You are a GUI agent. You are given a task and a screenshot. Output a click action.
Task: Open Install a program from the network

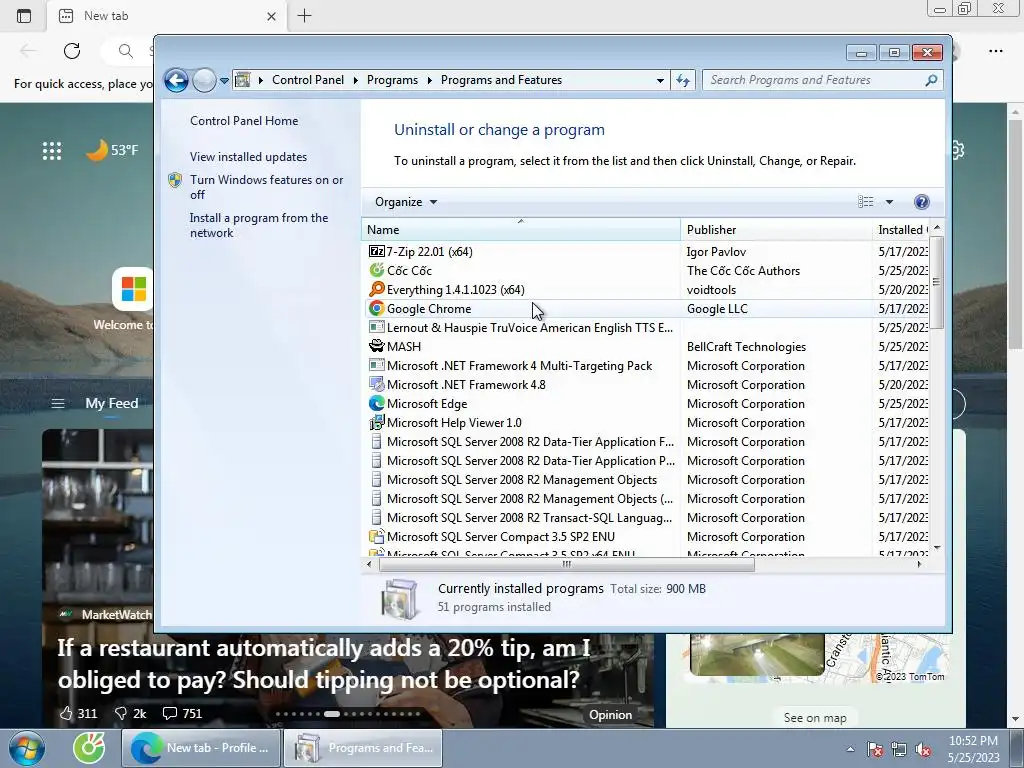pos(259,225)
